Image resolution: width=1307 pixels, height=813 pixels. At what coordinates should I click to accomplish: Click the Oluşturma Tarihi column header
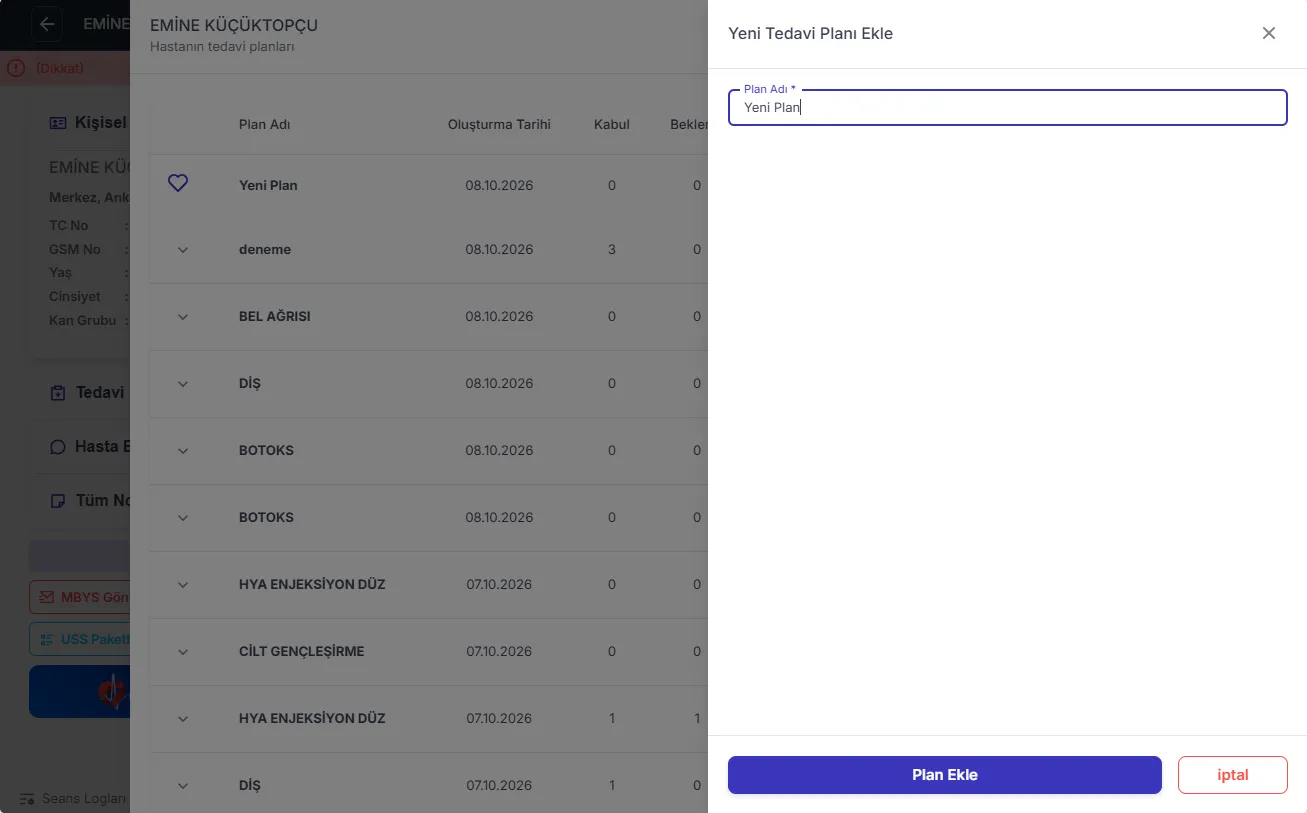499,124
